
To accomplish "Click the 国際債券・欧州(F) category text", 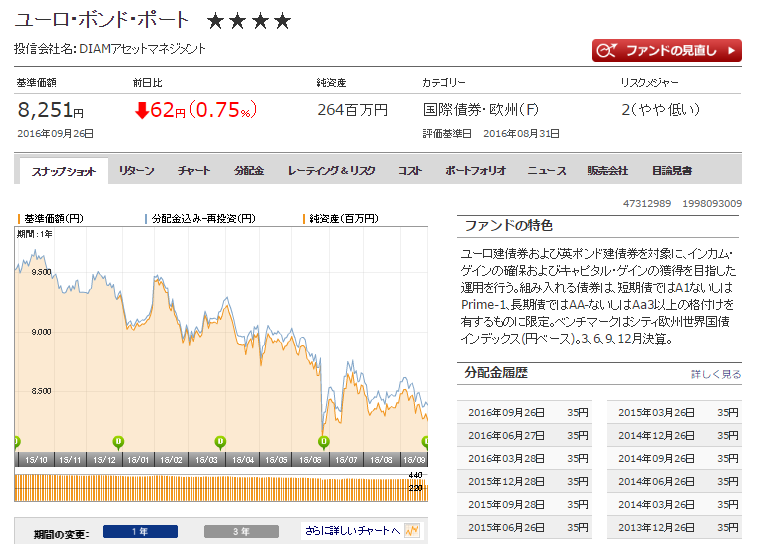I will pos(481,110).
